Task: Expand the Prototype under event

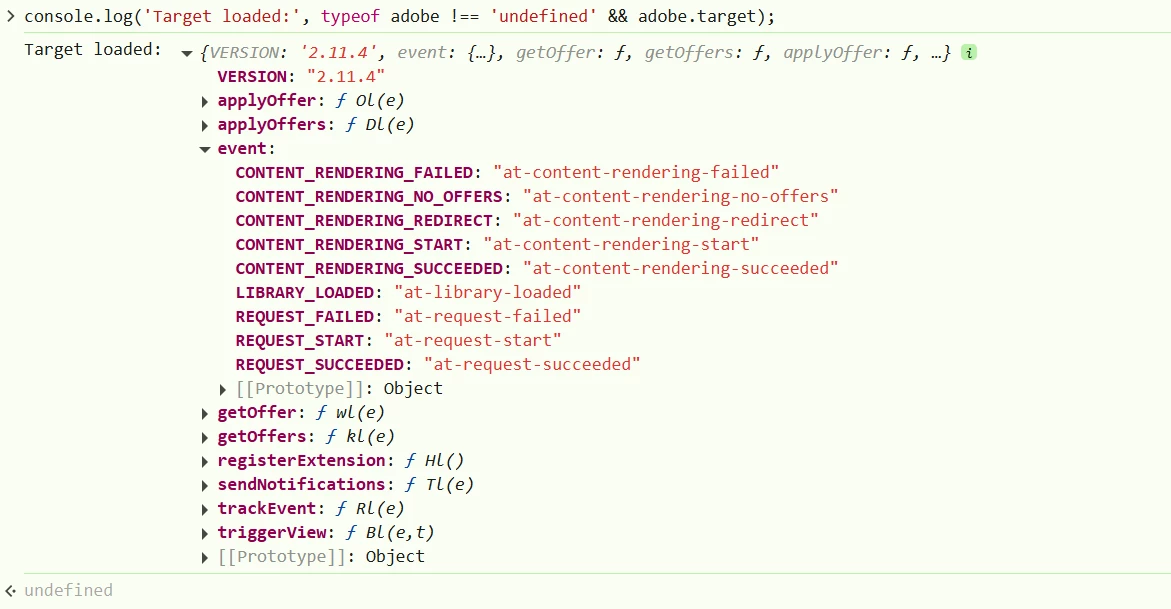Action: 223,389
